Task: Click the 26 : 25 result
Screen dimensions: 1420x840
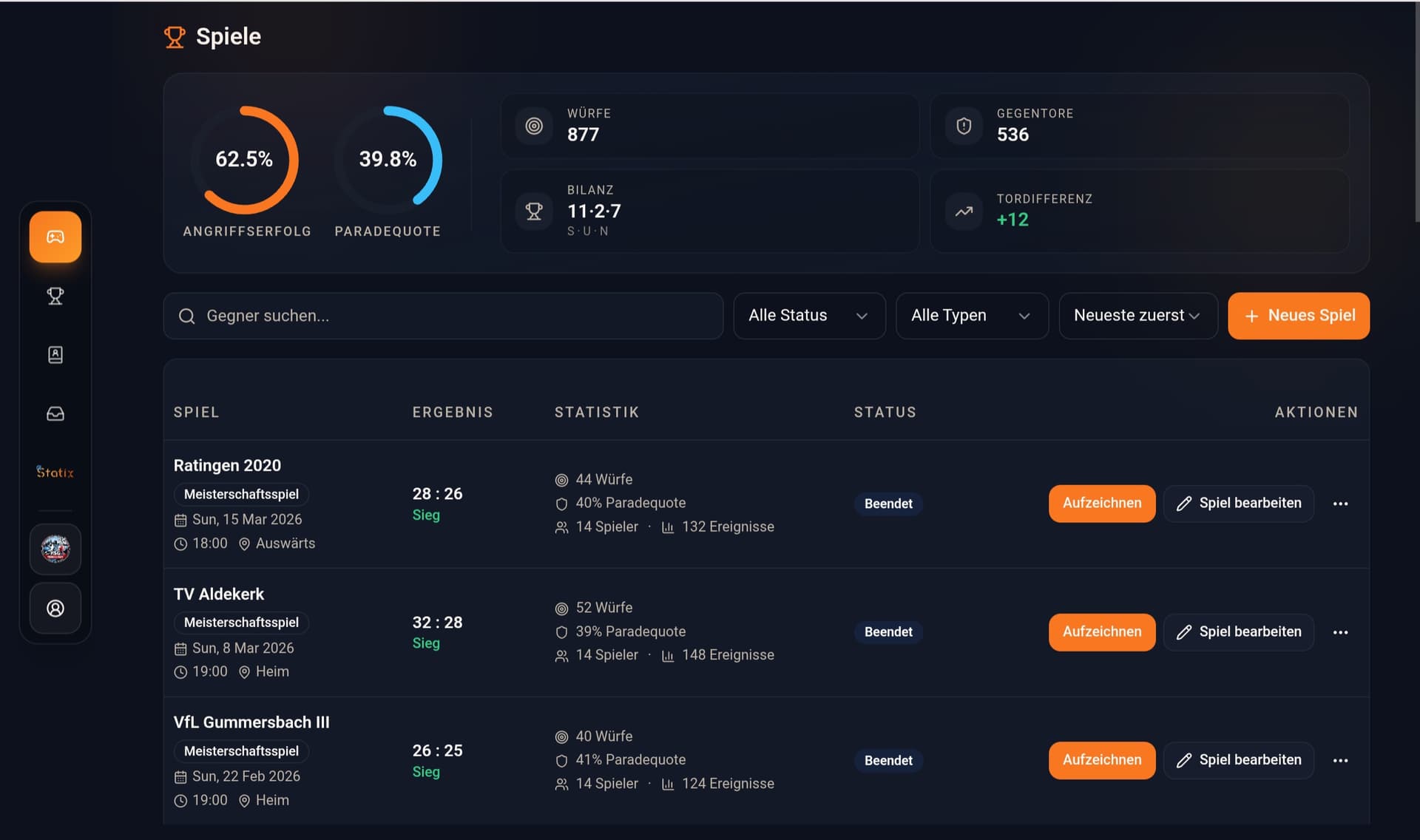Action: click(x=437, y=751)
